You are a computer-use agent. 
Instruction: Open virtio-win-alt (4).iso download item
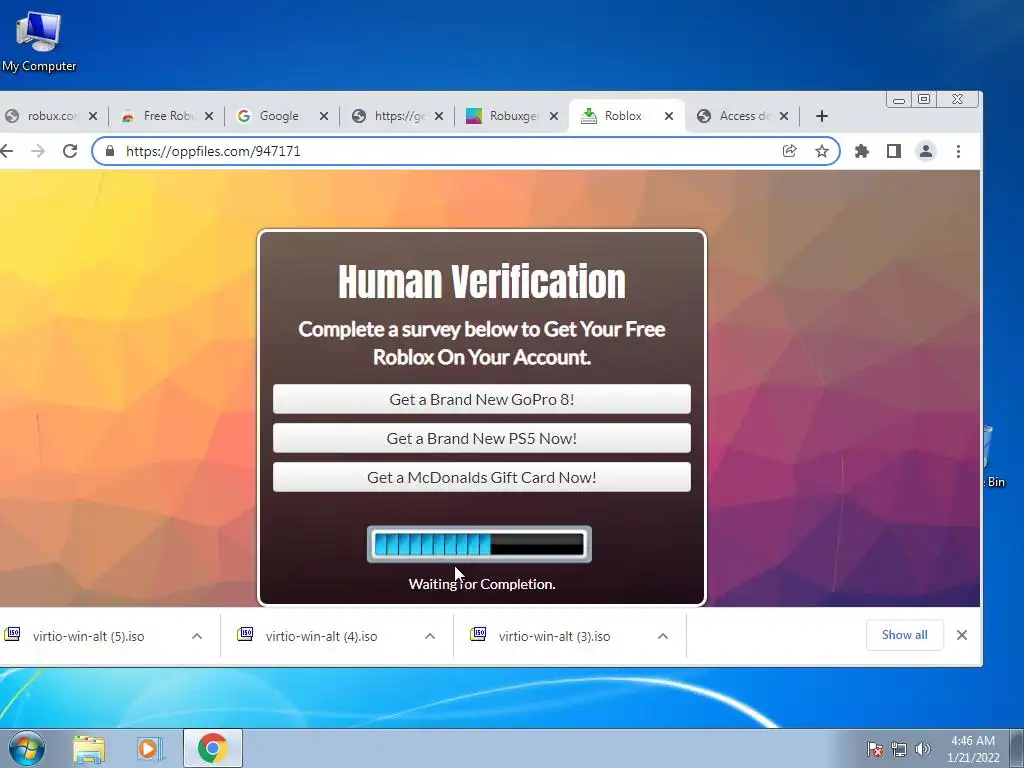[x=321, y=636]
